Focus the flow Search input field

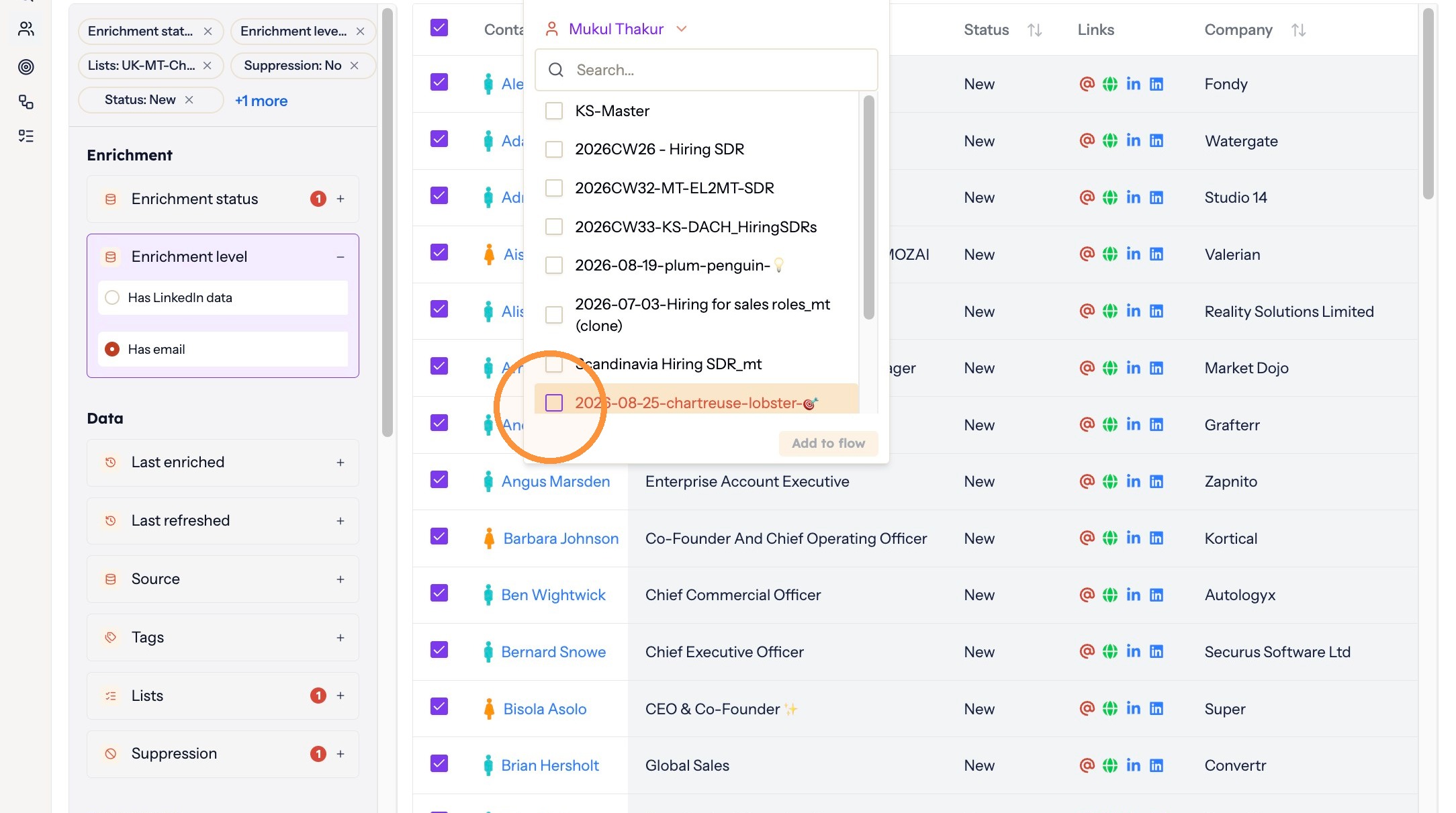point(706,70)
